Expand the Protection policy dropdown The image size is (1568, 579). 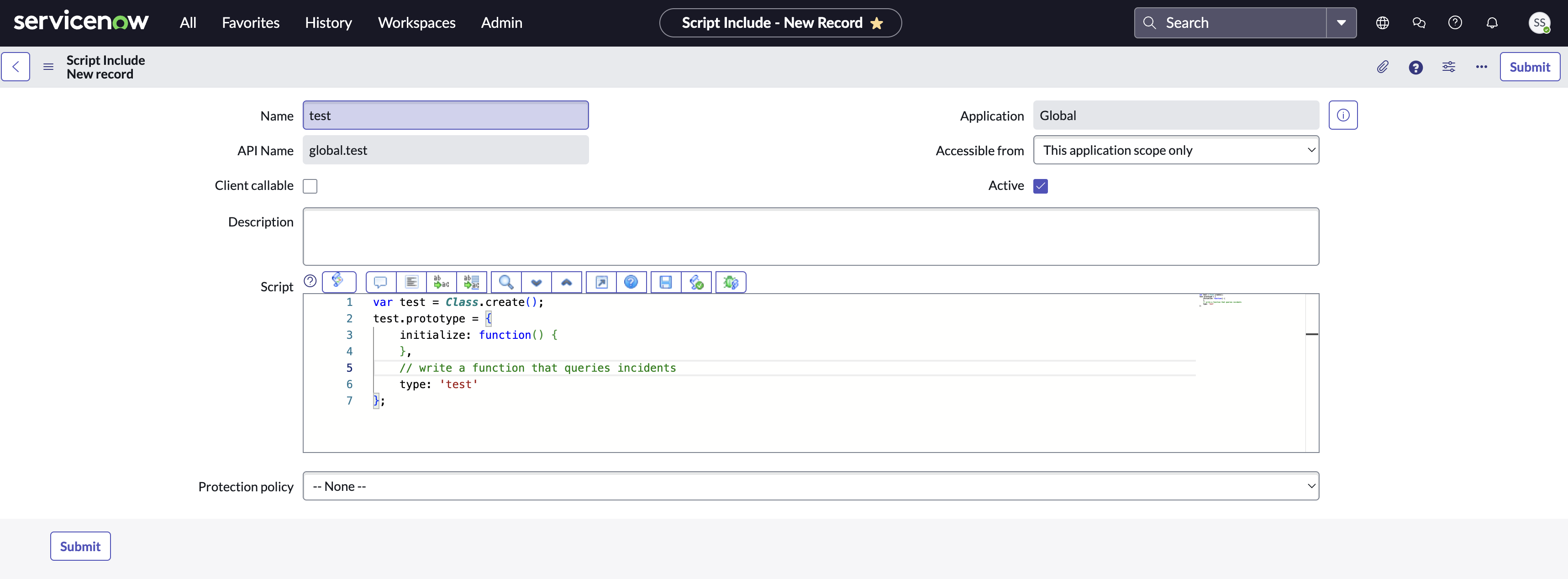pyautogui.click(x=810, y=486)
